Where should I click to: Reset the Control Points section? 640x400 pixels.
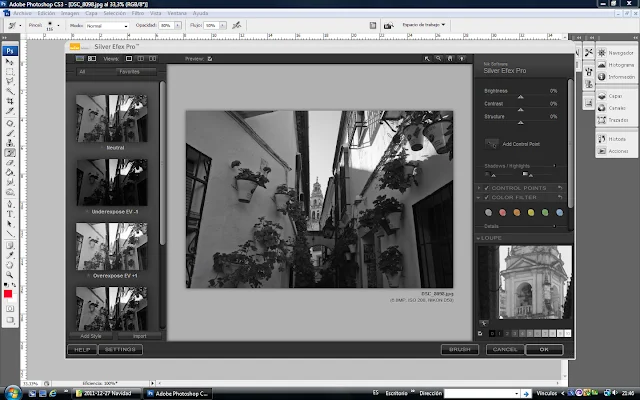[560, 188]
